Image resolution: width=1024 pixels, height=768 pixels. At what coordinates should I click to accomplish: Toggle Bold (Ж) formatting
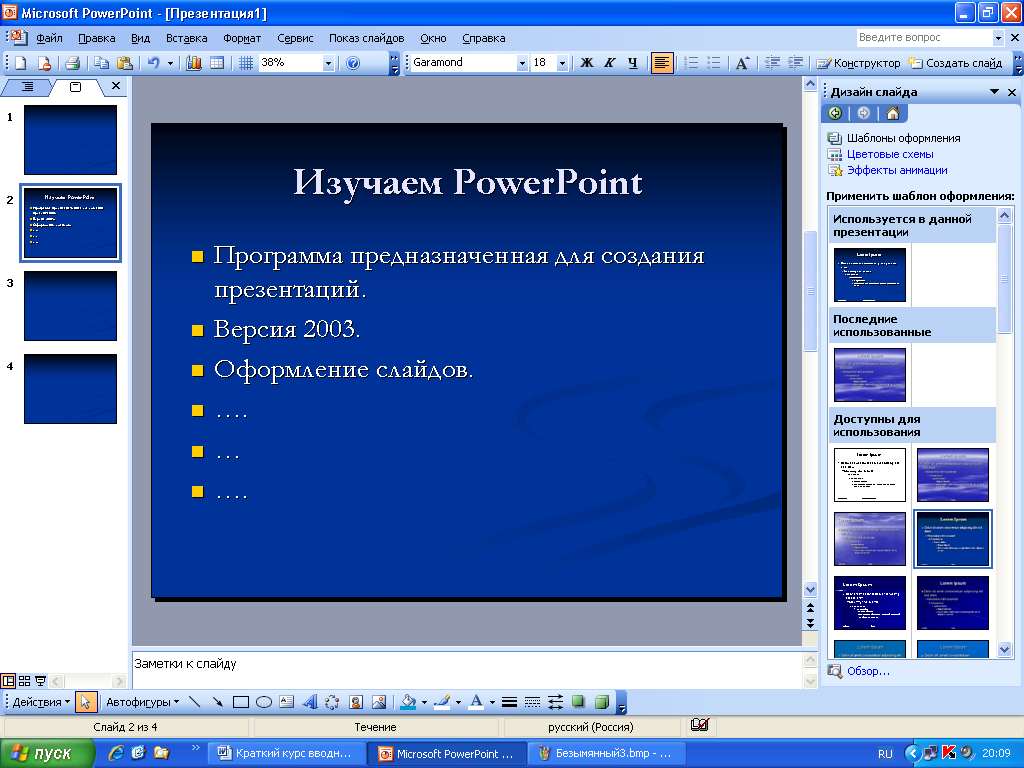pos(586,63)
